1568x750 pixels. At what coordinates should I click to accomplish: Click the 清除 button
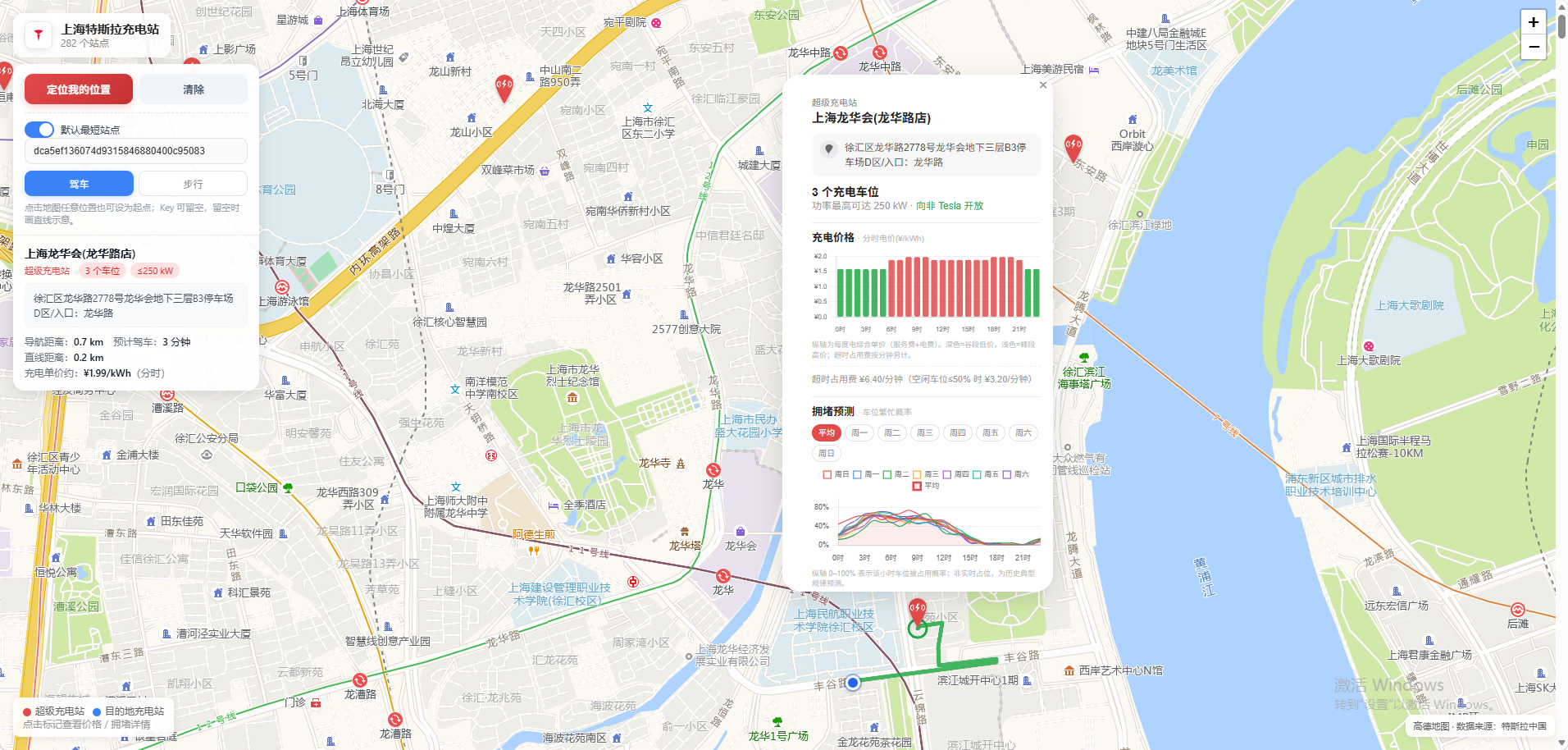pyautogui.click(x=194, y=89)
